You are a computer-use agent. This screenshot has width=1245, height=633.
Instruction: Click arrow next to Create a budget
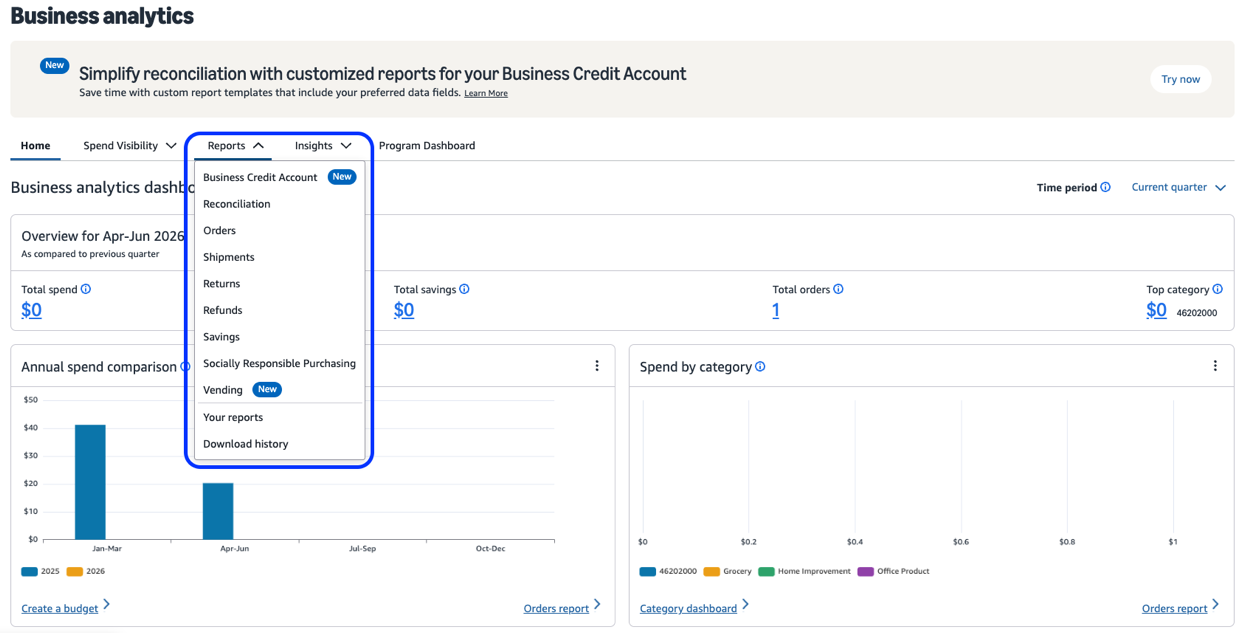click(107, 604)
